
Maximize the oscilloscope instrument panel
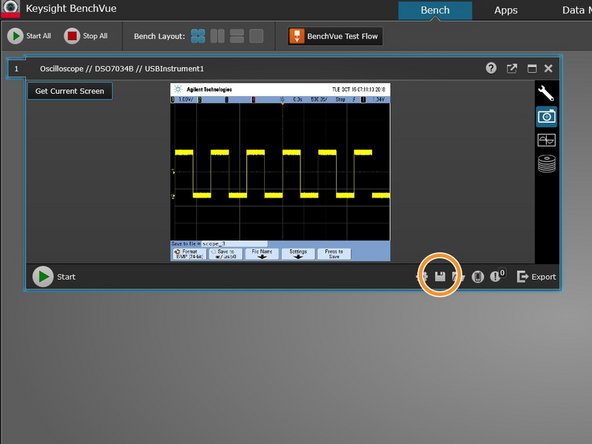coord(532,68)
